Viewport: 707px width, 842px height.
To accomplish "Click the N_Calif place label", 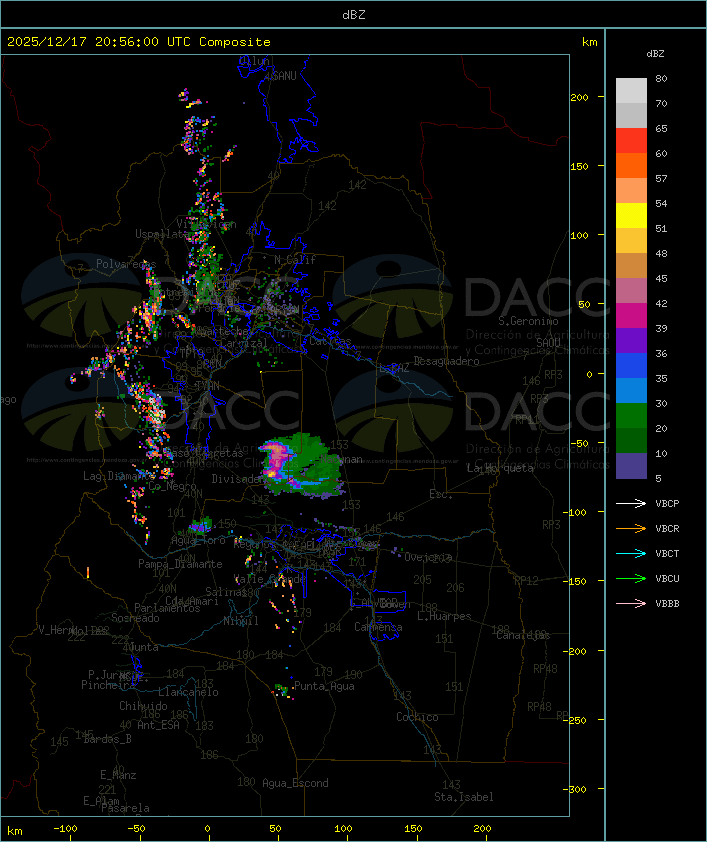I will click(x=295, y=259).
